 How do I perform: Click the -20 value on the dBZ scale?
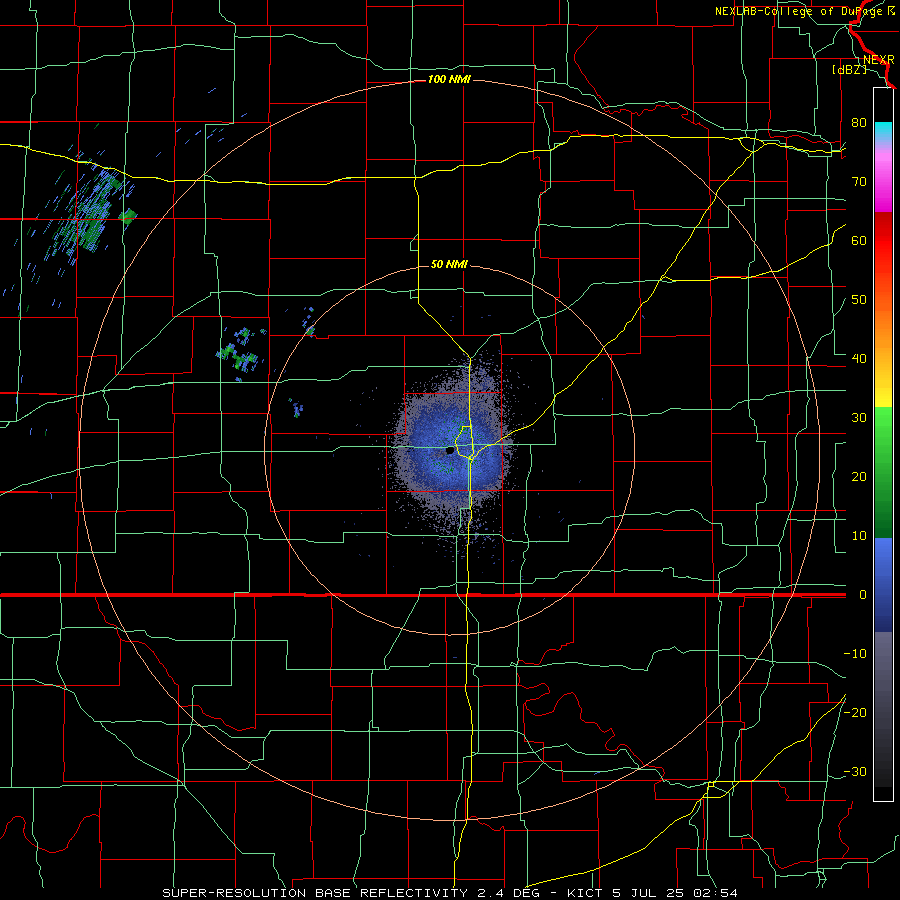855,712
